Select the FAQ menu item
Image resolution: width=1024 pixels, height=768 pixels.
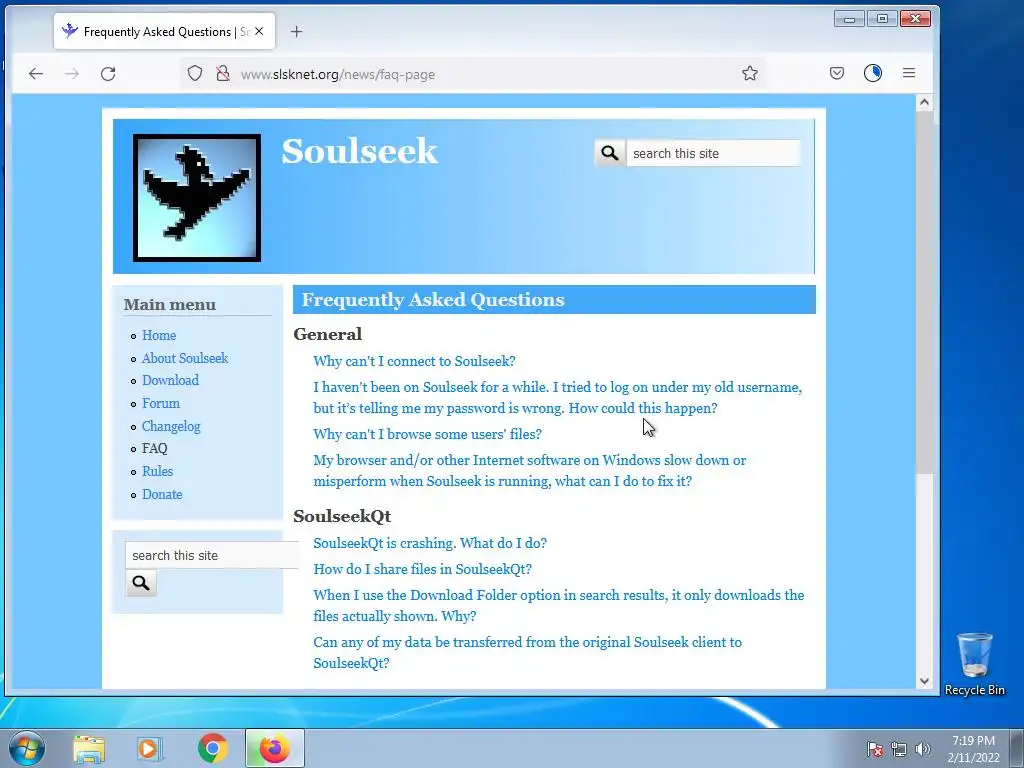pos(155,448)
